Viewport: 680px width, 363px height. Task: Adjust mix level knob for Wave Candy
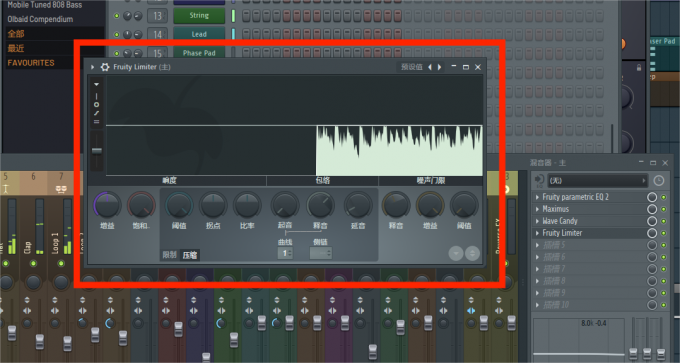coord(652,221)
